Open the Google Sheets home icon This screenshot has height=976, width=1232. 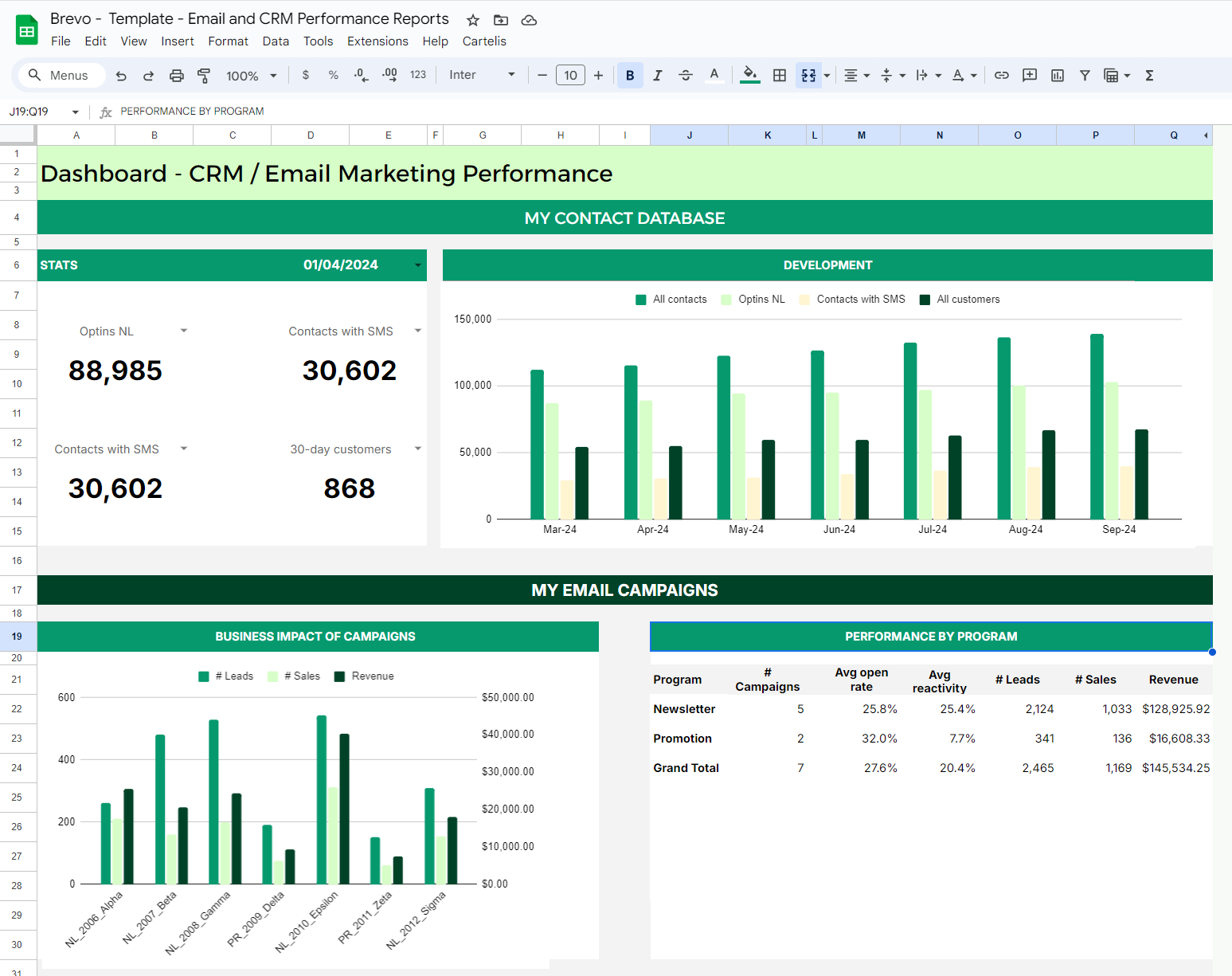(27, 30)
